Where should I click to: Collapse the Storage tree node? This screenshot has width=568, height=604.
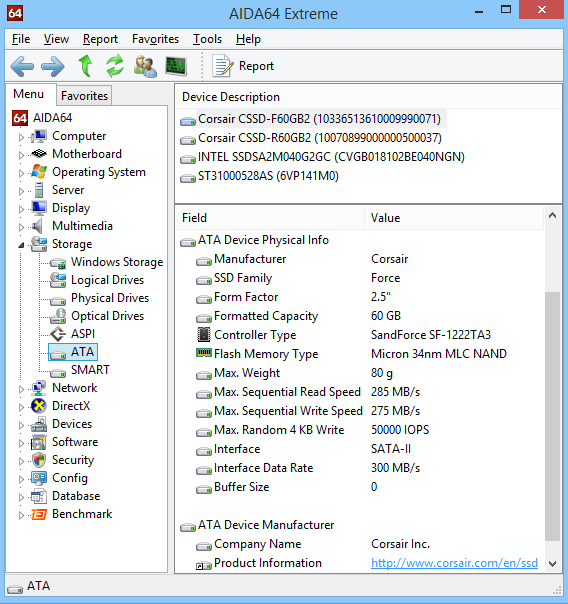click(x=21, y=245)
